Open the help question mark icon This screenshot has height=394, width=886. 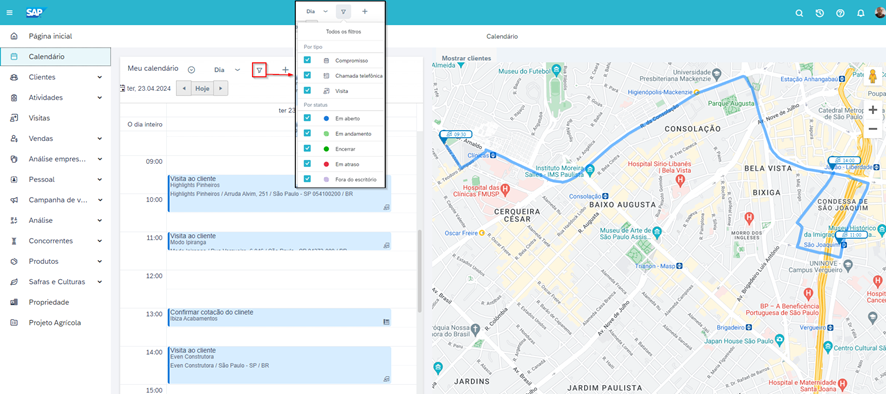tap(840, 13)
